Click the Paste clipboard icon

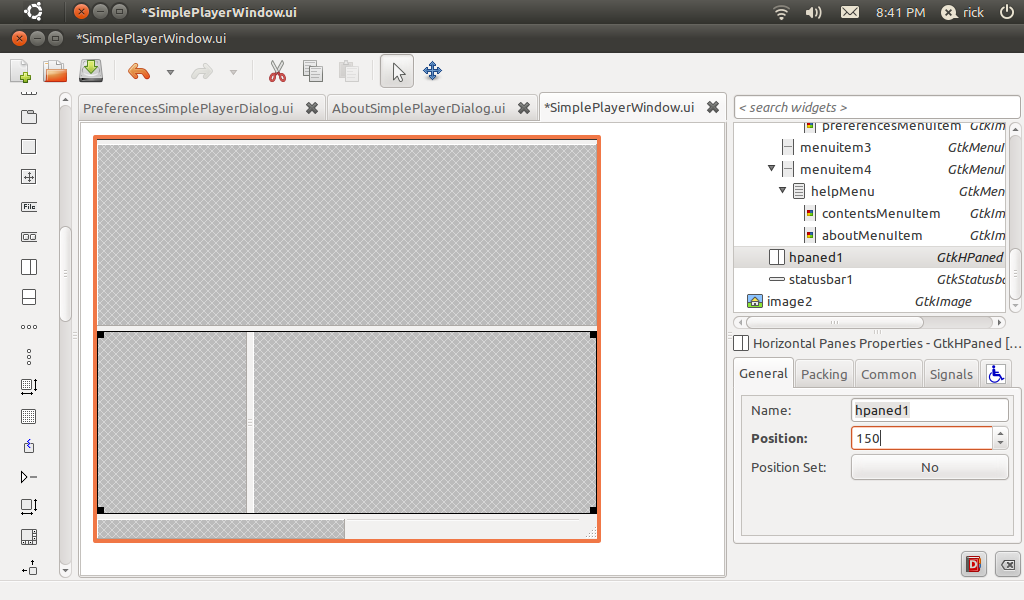pos(349,71)
